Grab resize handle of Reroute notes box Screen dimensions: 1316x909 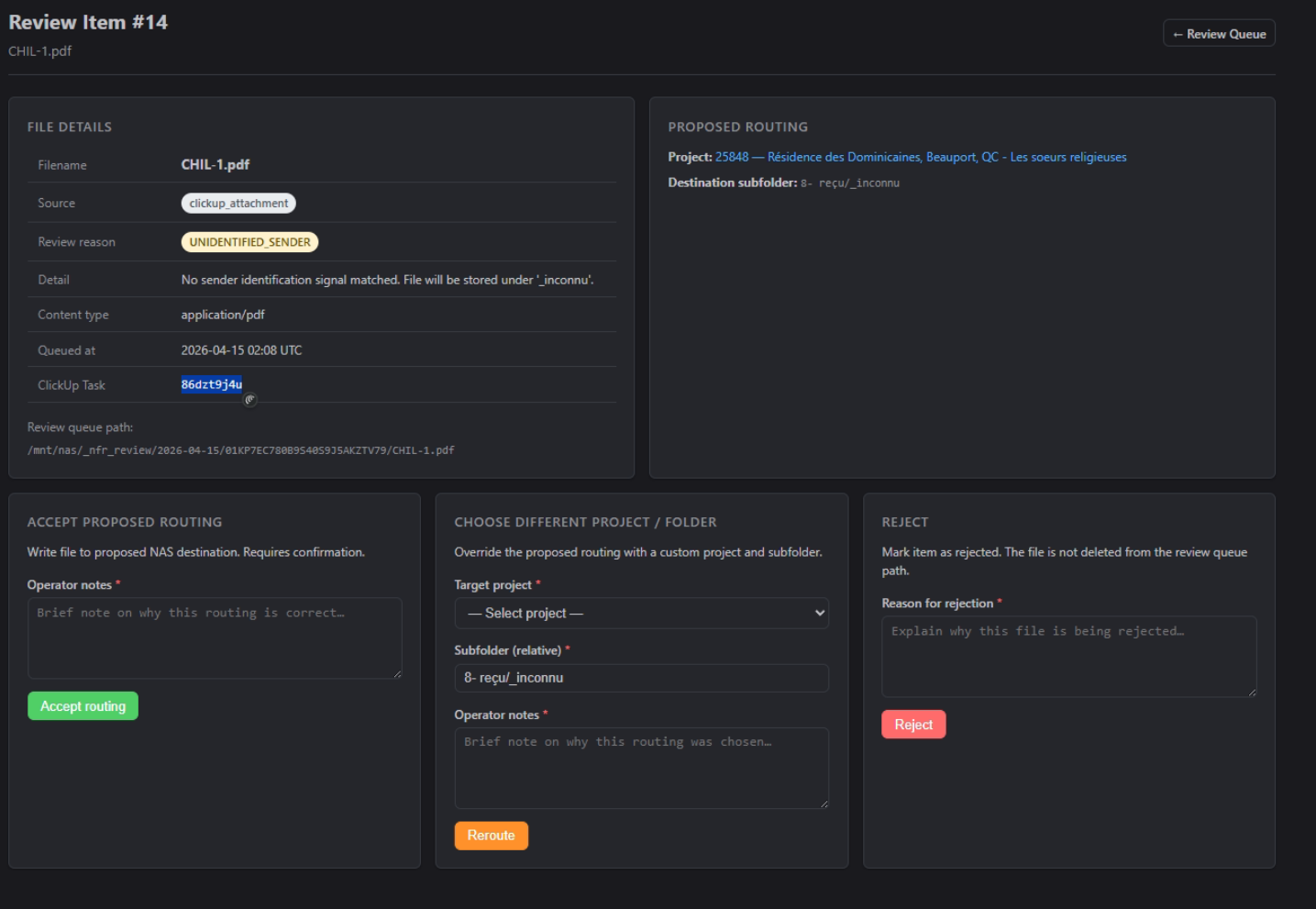pyautogui.click(x=824, y=804)
